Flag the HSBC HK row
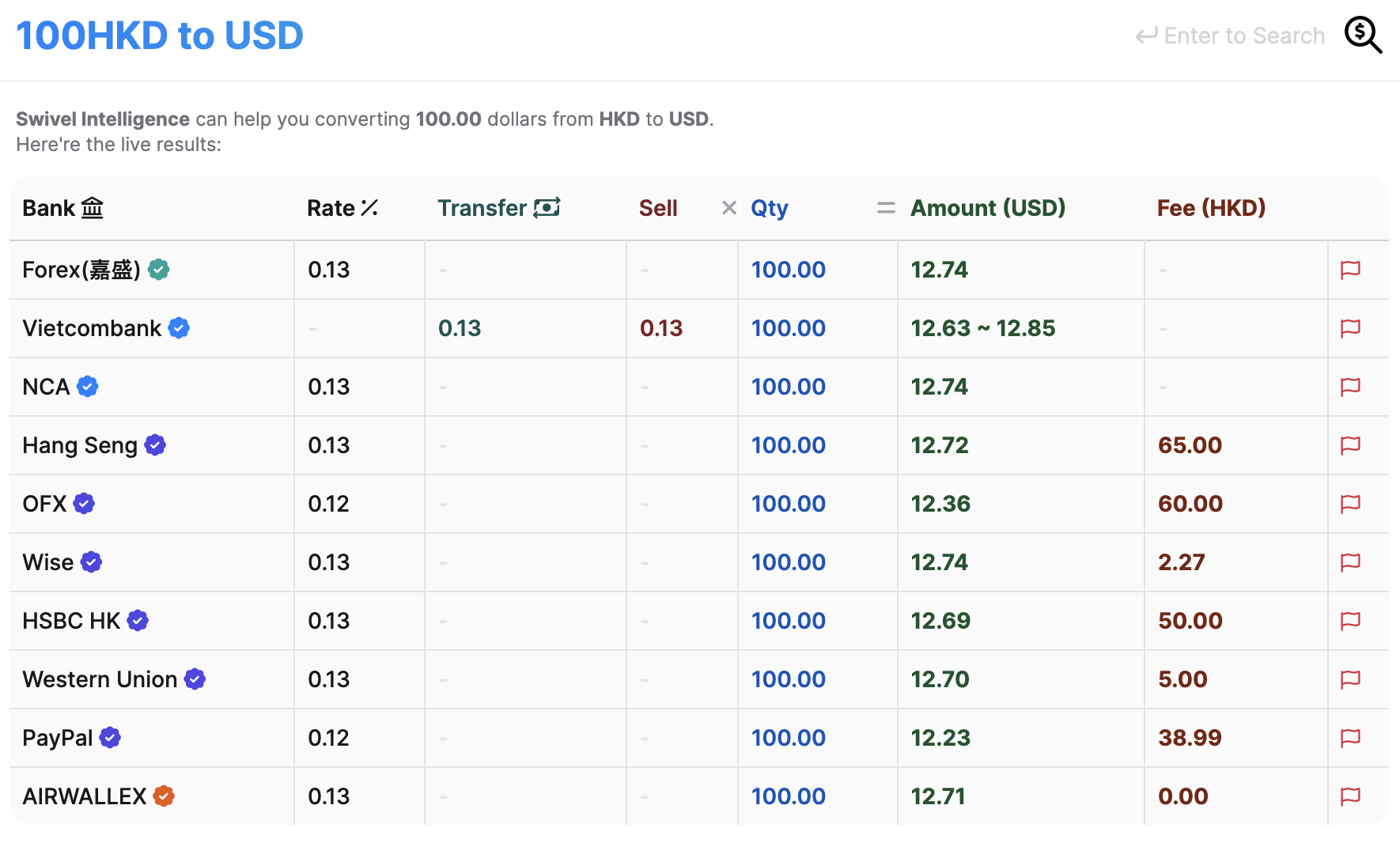Screen dimensions: 1400x843 (1350, 621)
